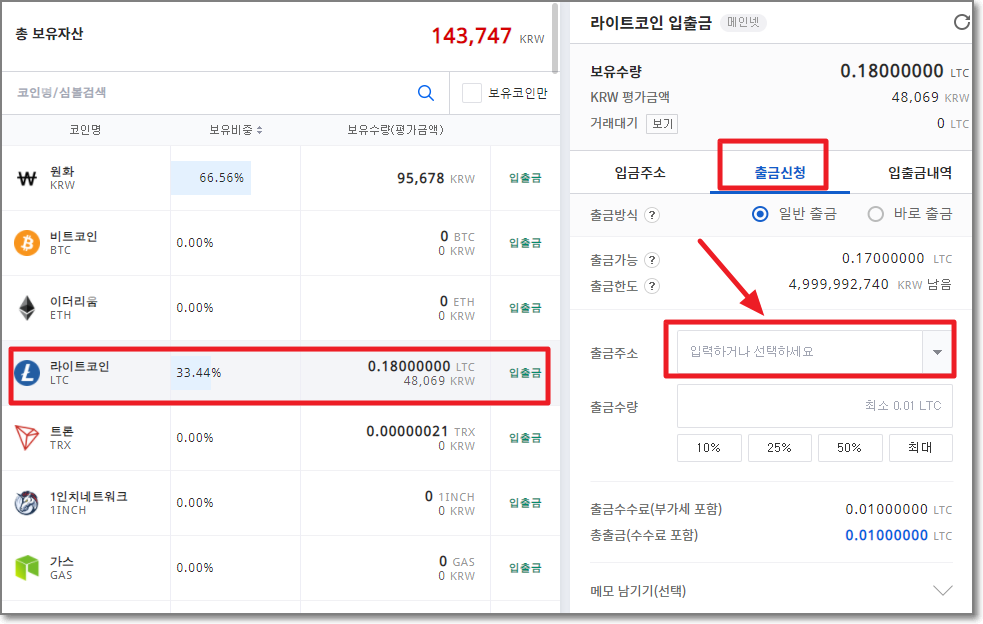
Task: Click the Bitcoin BTC coin icon
Action: pos(27,243)
